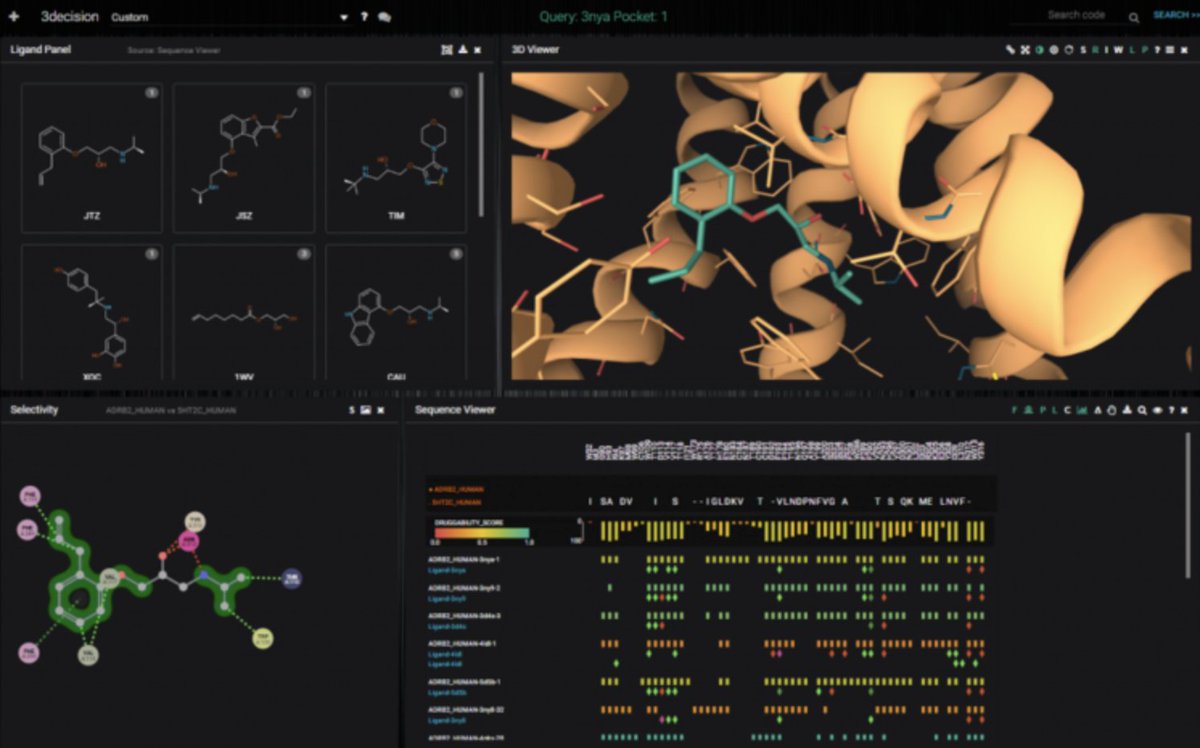
Task: Close the 3D Viewer panel
Action: point(1184,50)
